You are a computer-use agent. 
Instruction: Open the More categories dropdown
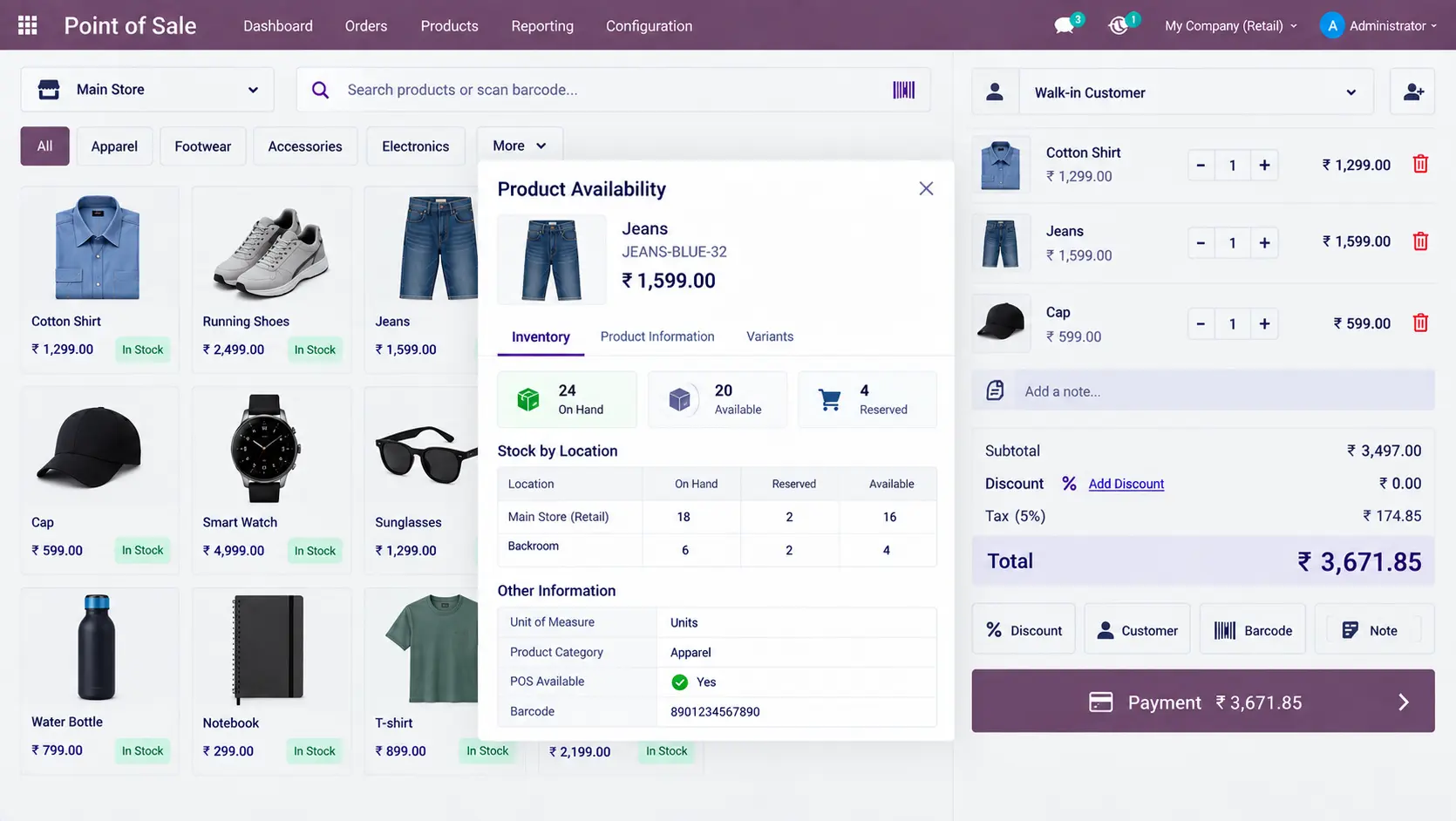[x=520, y=146]
